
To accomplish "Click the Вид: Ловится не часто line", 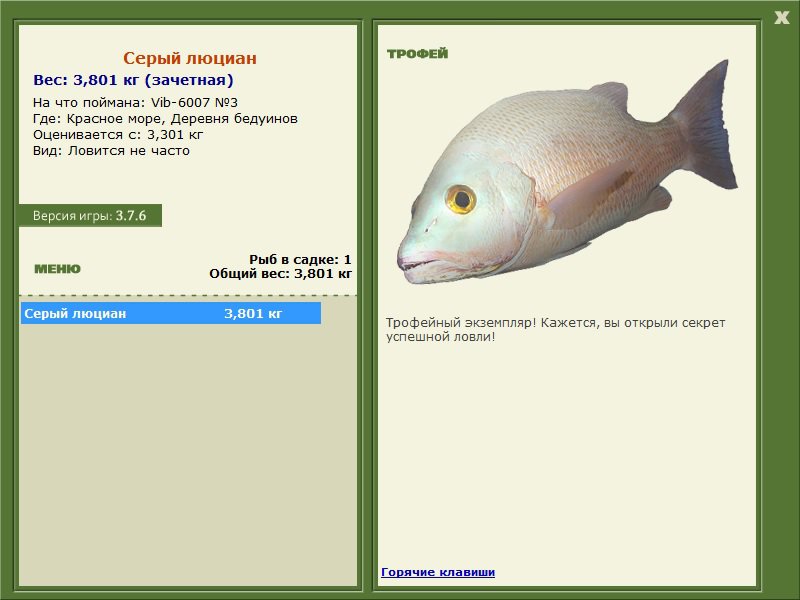I will [x=111, y=151].
